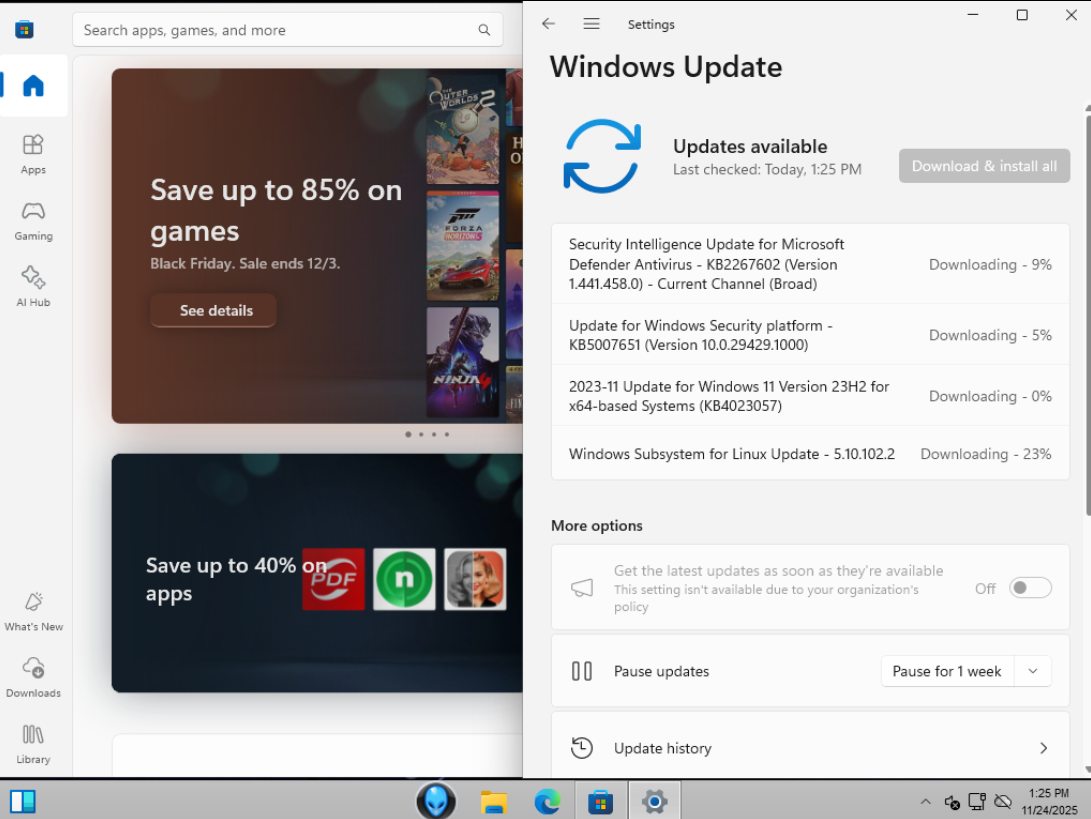Go back in Settings window
This screenshot has width=1091, height=819.
(x=548, y=24)
